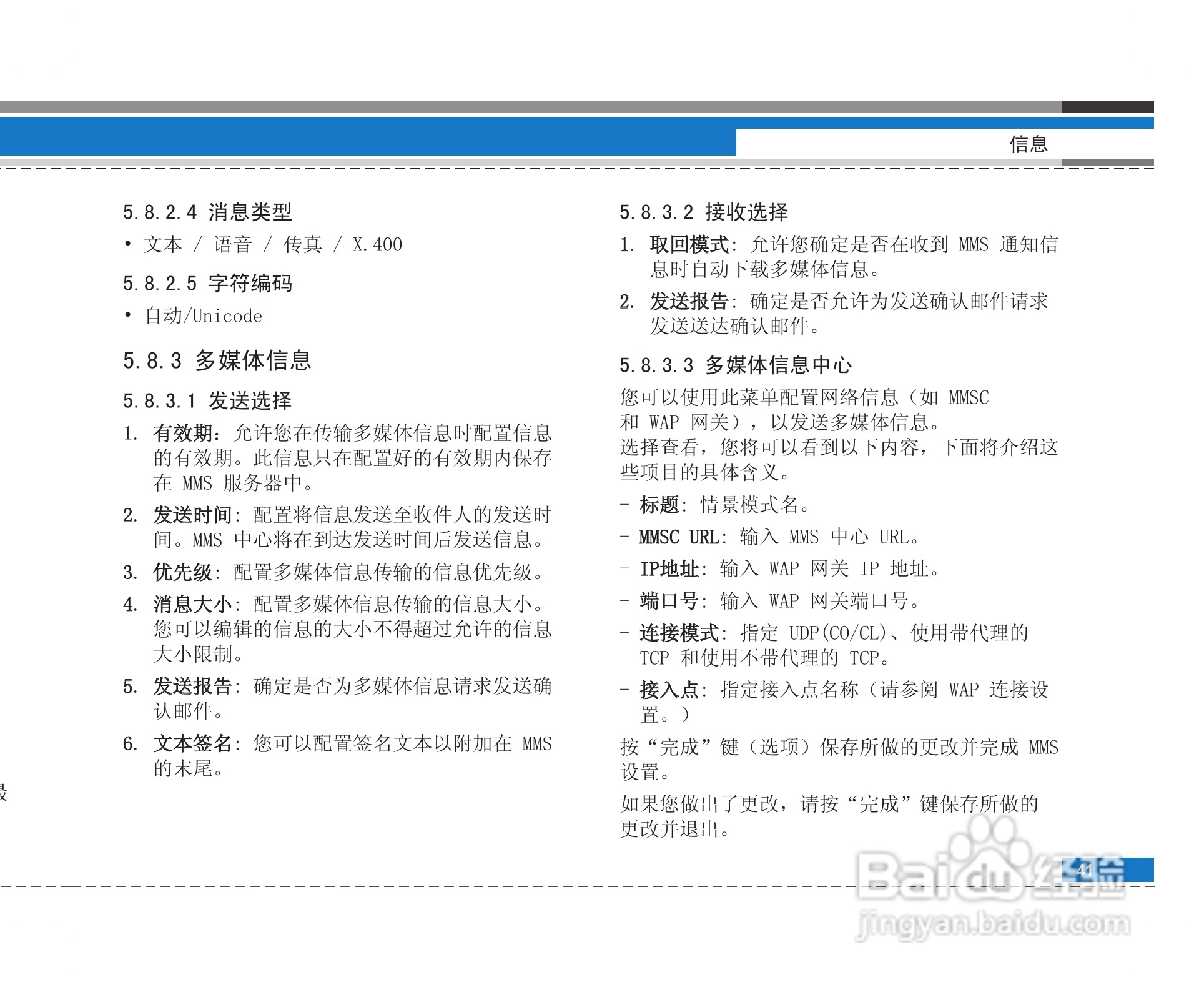The height and width of the screenshot is (992, 1204).
Task: Click the bold term 端口号
Action: [x=669, y=601]
